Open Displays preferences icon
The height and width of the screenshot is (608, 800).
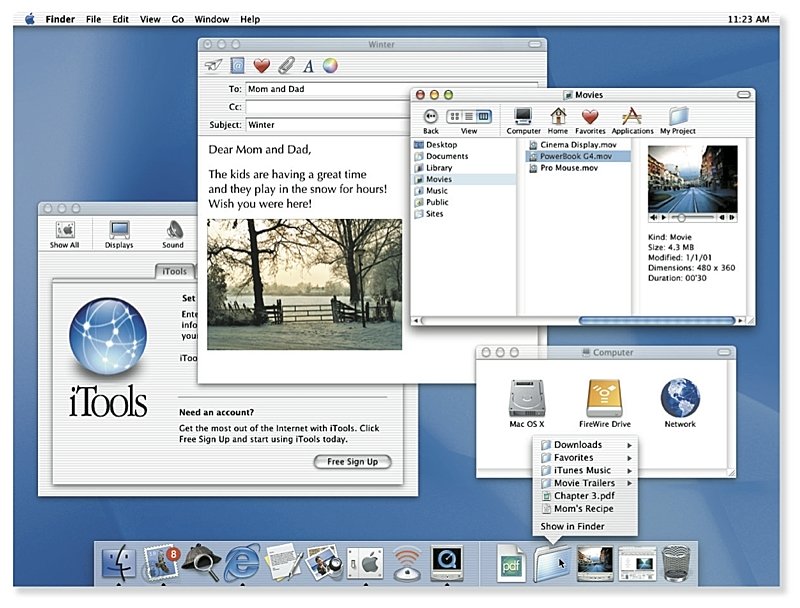tap(119, 235)
